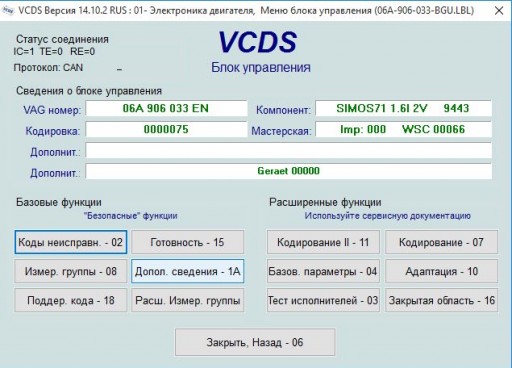This screenshot has width=512, height=368.
Task: Open Адаптация - 10 adaptation function
Action: 441,271
